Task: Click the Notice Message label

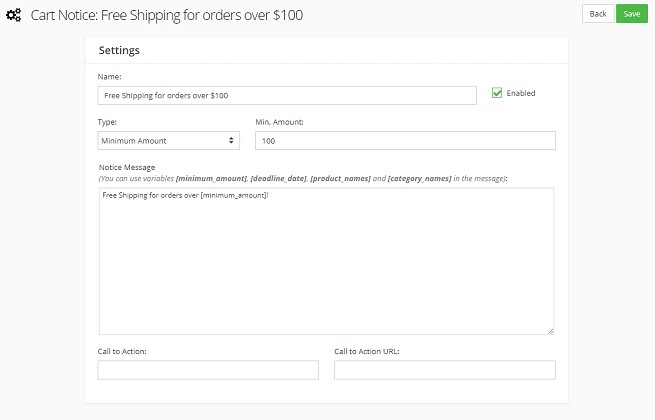Action: 127,167
